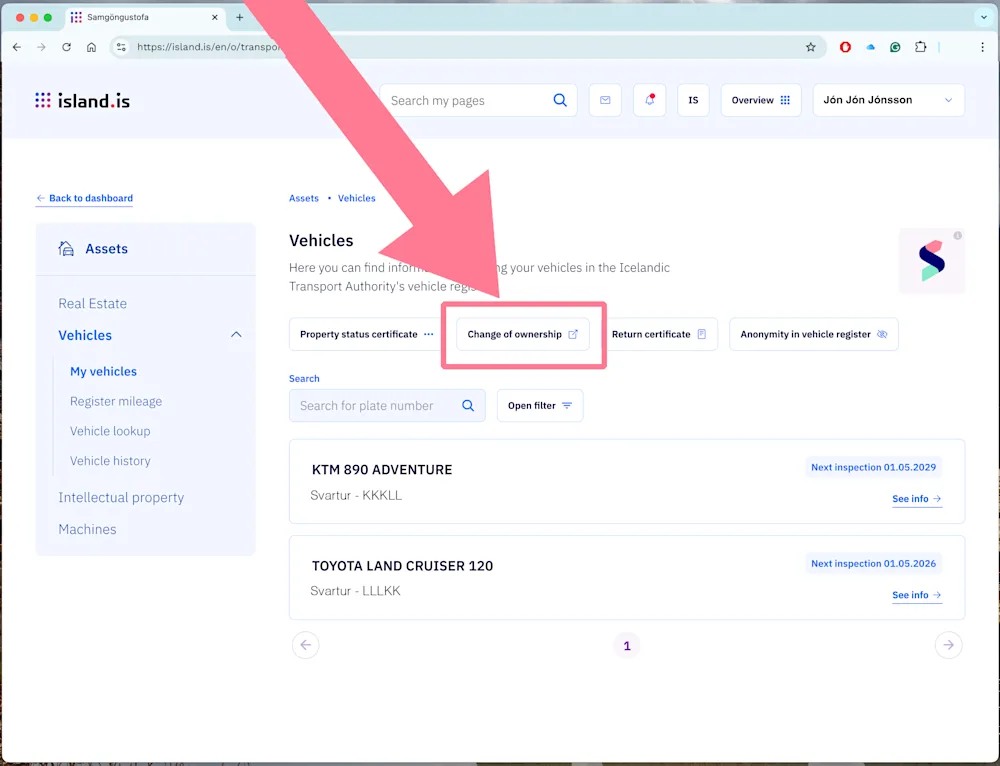Viewport: 1000px width, 766px height.
Task: Click the magnifier in Search my pages
Action: point(560,100)
